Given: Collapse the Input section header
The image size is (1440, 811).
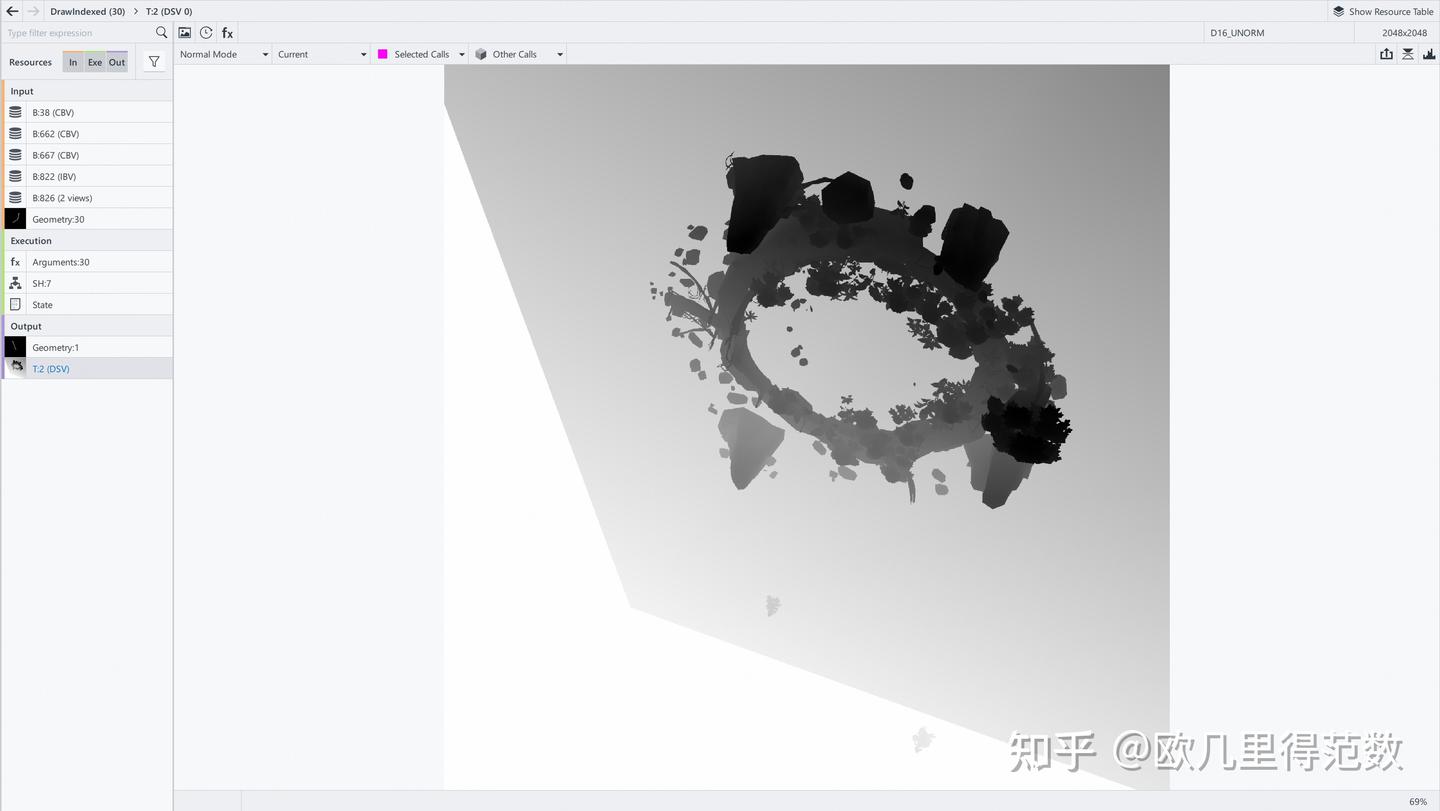Looking at the screenshot, I should (87, 91).
